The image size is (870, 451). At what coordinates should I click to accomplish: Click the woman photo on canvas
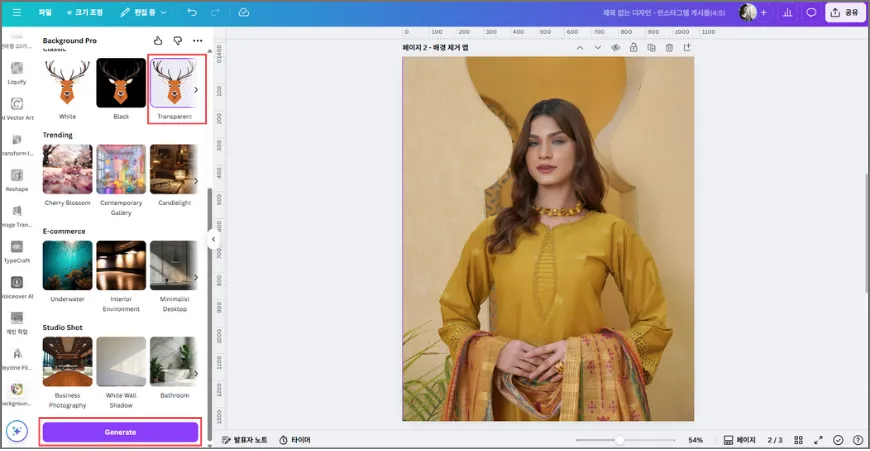pyautogui.click(x=548, y=239)
